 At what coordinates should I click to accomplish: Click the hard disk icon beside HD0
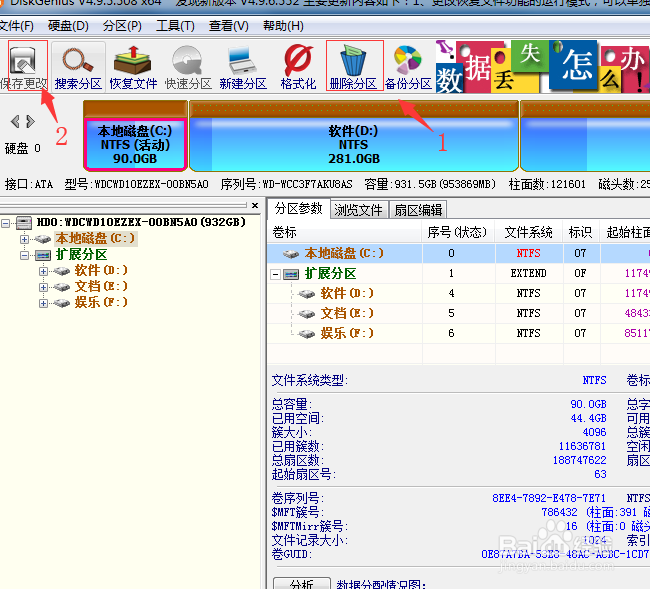[24, 223]
